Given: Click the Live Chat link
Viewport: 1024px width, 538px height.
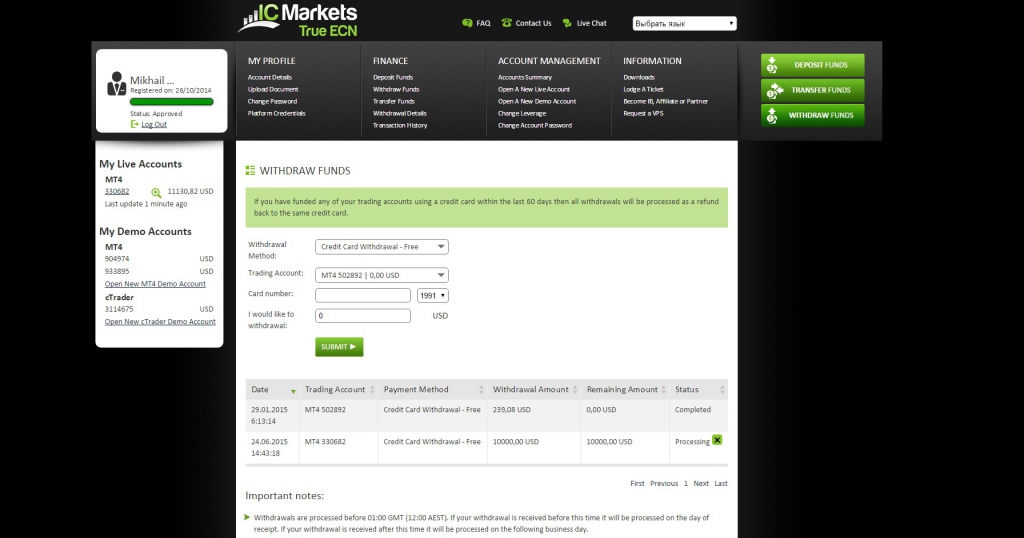Looking at the screenshot, I should coord(592,23).
